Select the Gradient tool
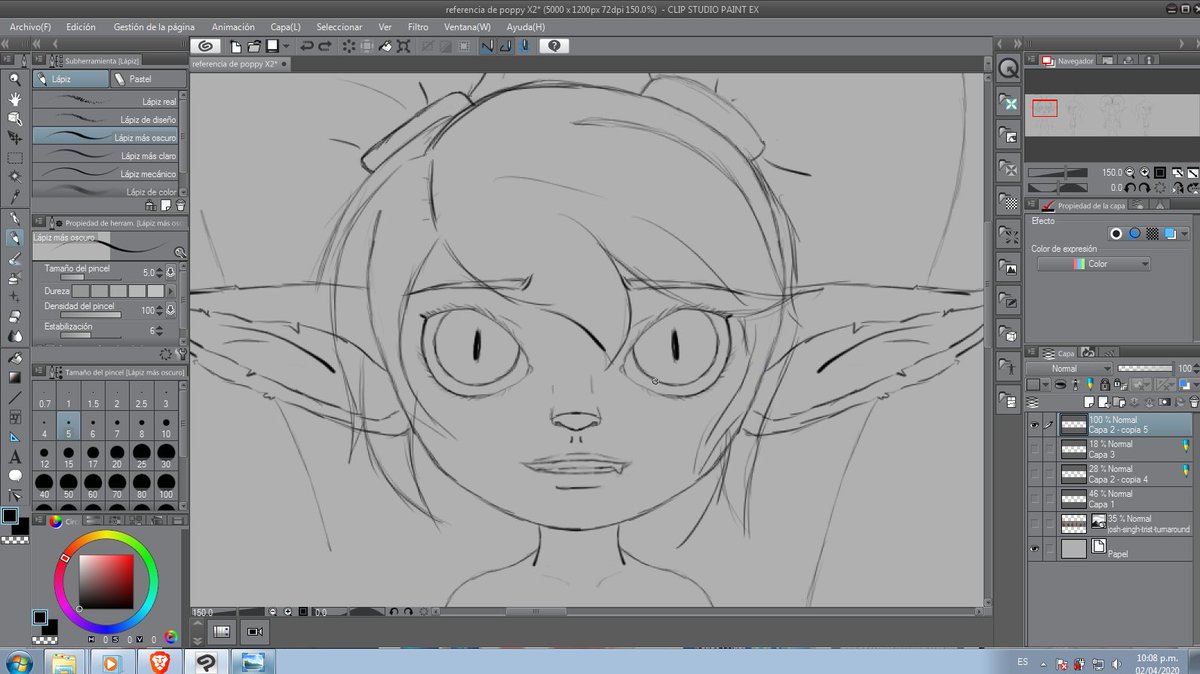 (x=15, y=377)
